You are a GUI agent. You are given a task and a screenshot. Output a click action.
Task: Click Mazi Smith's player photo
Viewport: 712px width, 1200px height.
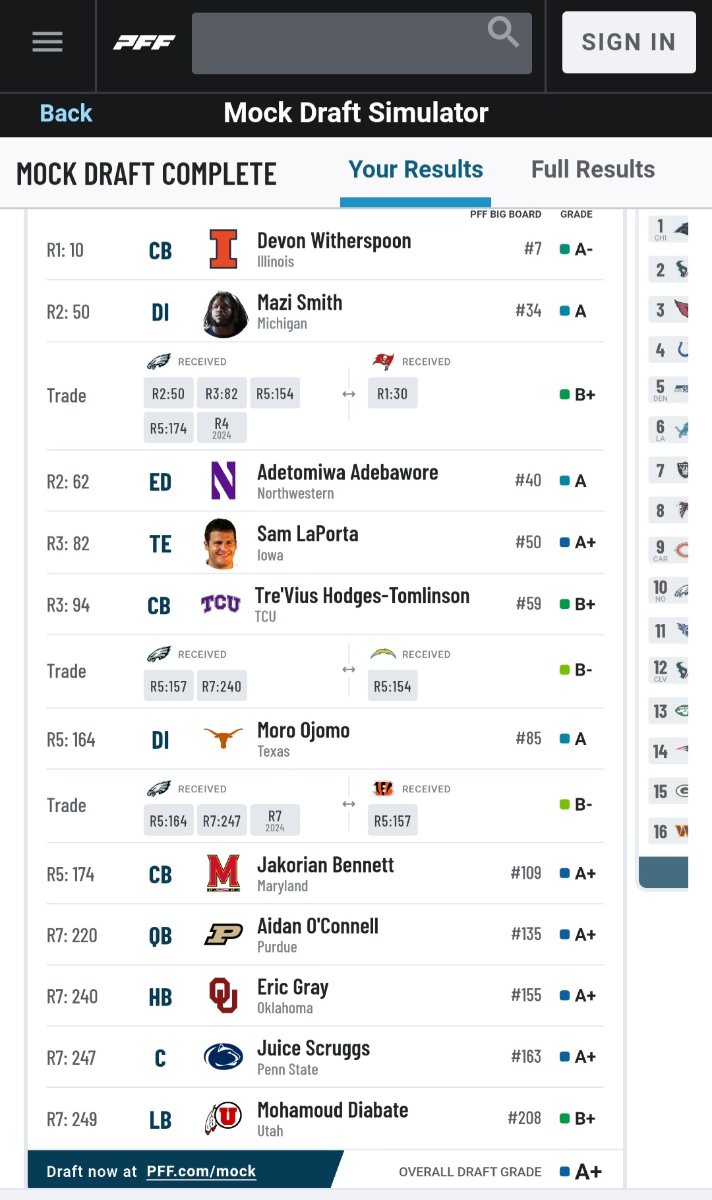click(225, 313)
